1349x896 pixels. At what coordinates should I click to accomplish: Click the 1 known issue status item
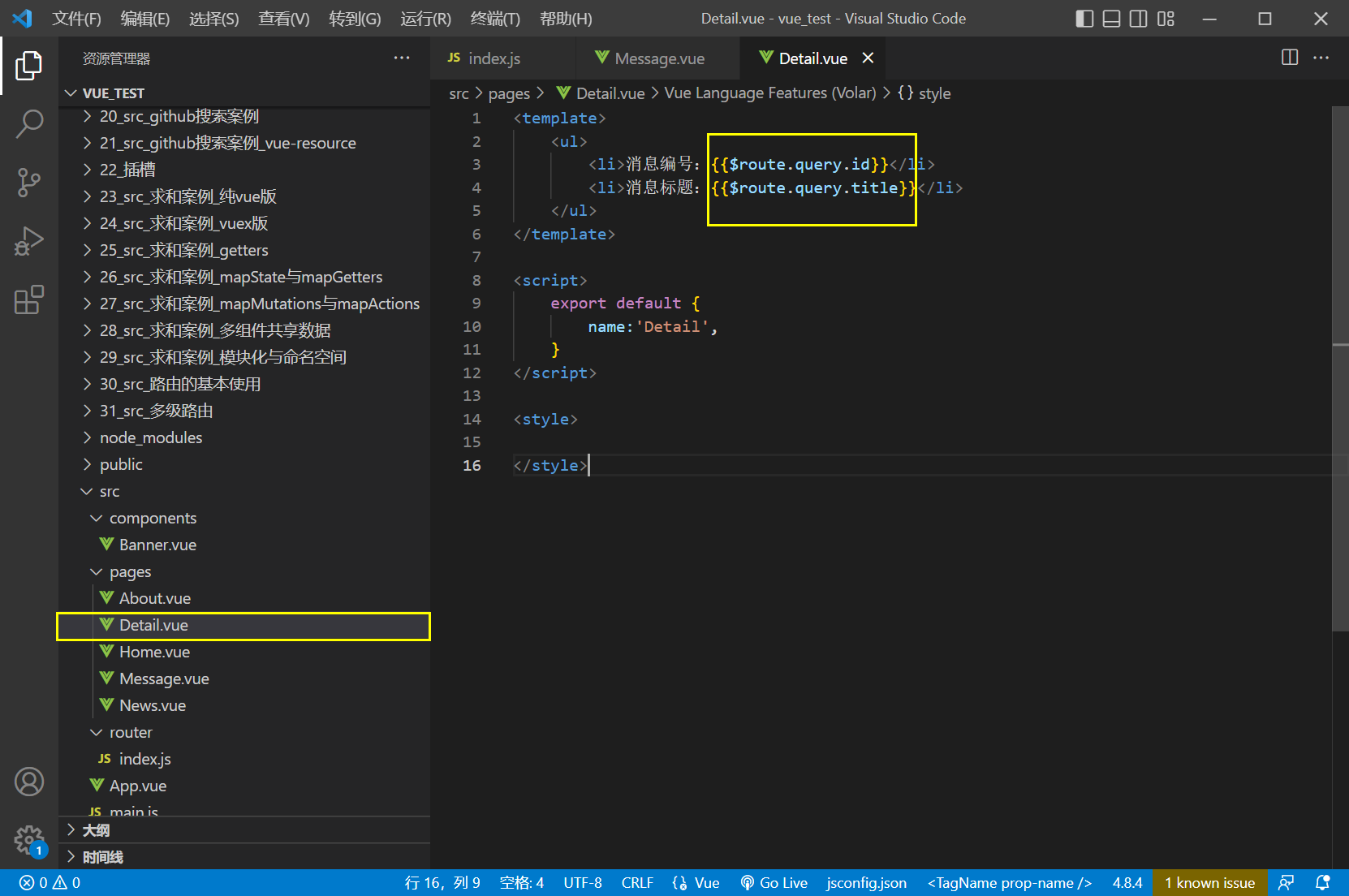(x=1209, y=883)
